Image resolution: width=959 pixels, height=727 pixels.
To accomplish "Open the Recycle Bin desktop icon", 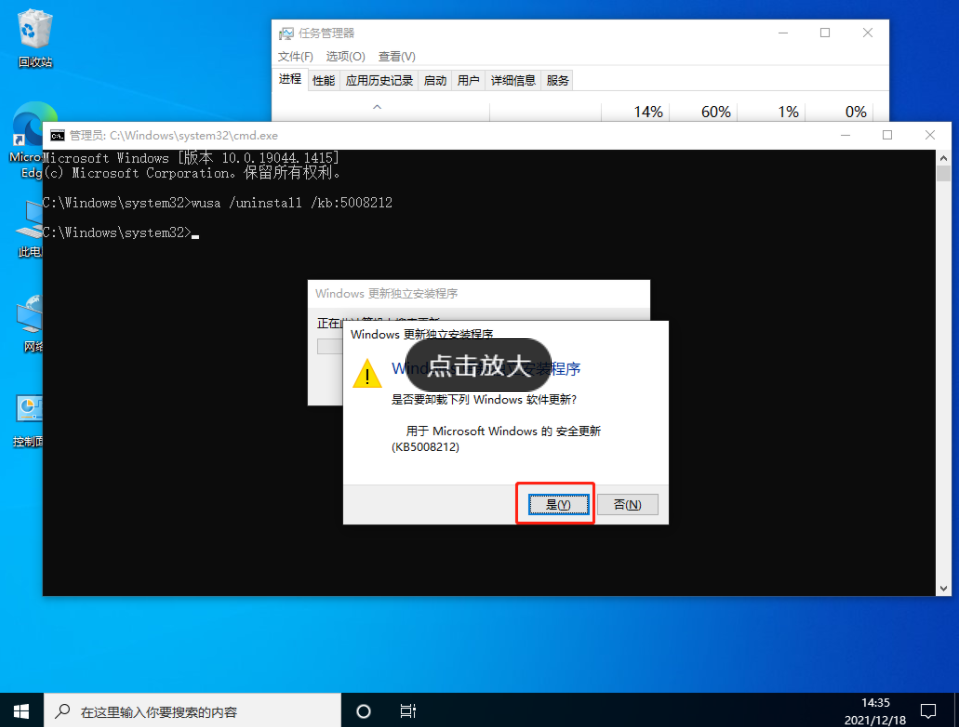I will coord(34,30).
